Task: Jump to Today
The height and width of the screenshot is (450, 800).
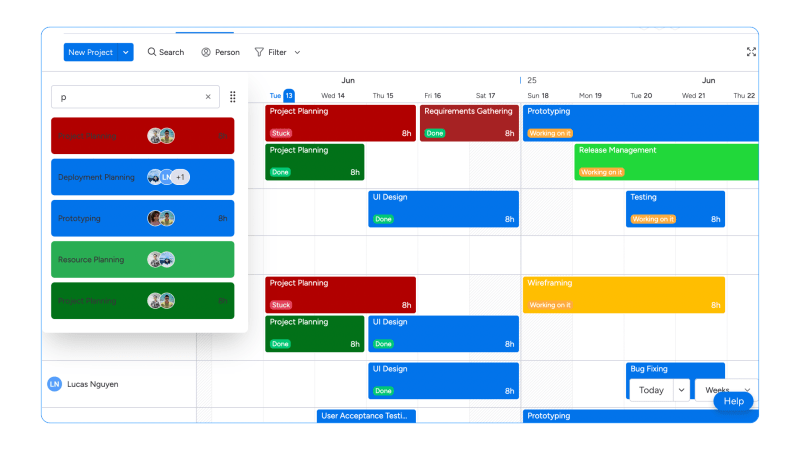Action: 652,390
